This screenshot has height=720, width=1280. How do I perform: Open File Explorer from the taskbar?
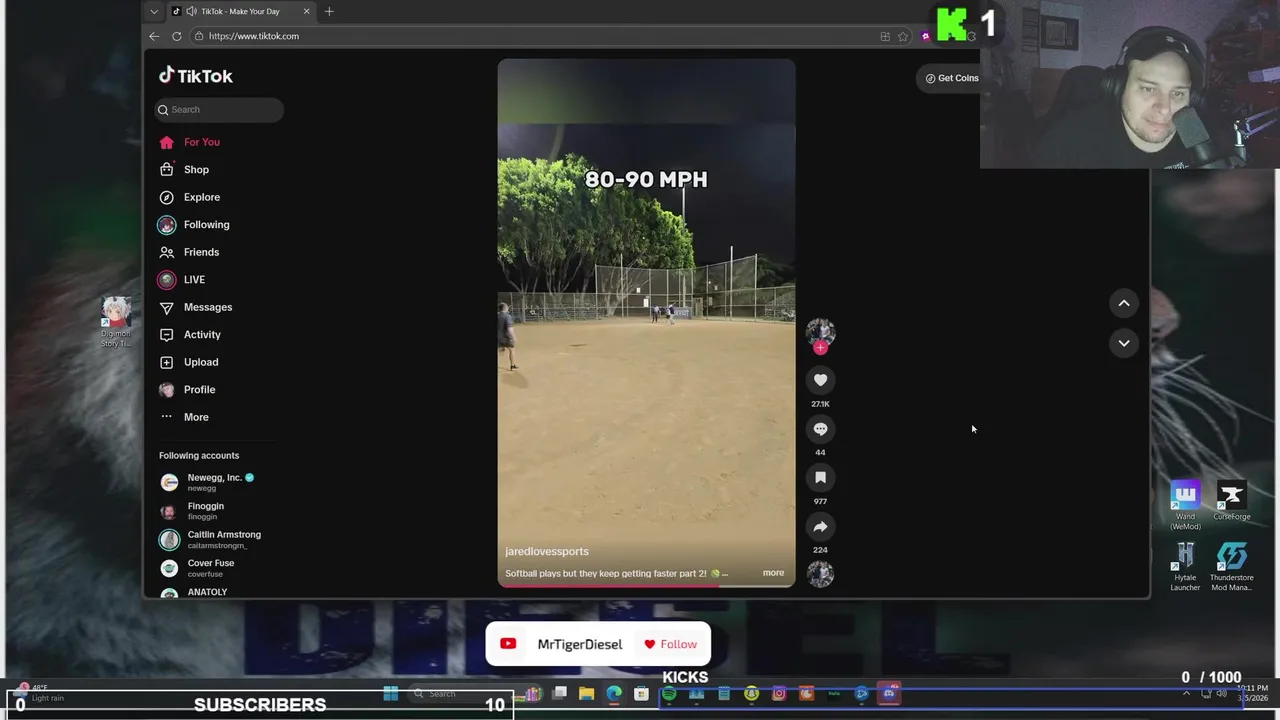586,694
